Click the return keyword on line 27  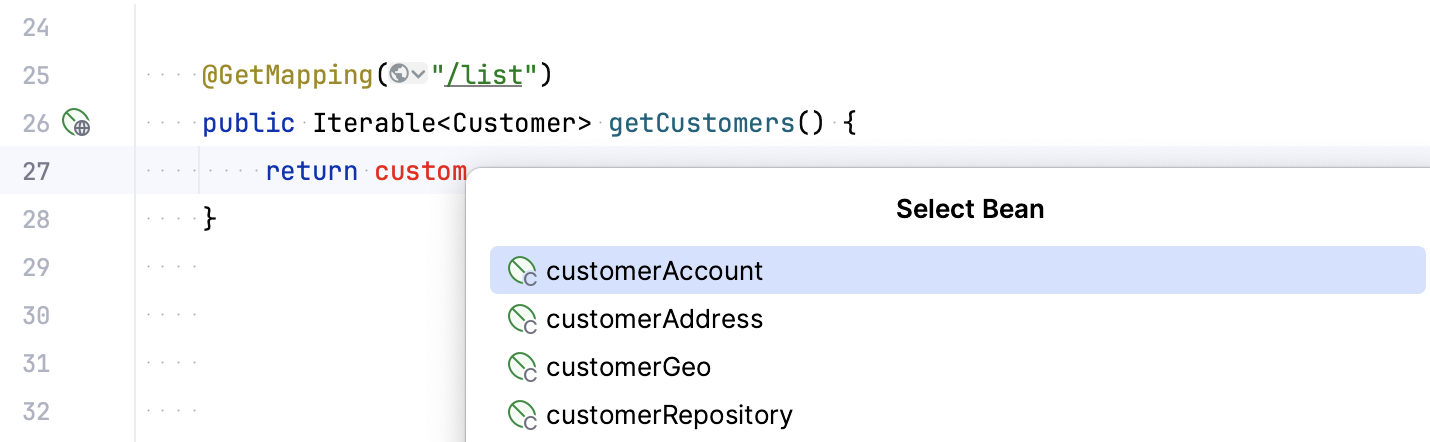click(x=311, y=171)
